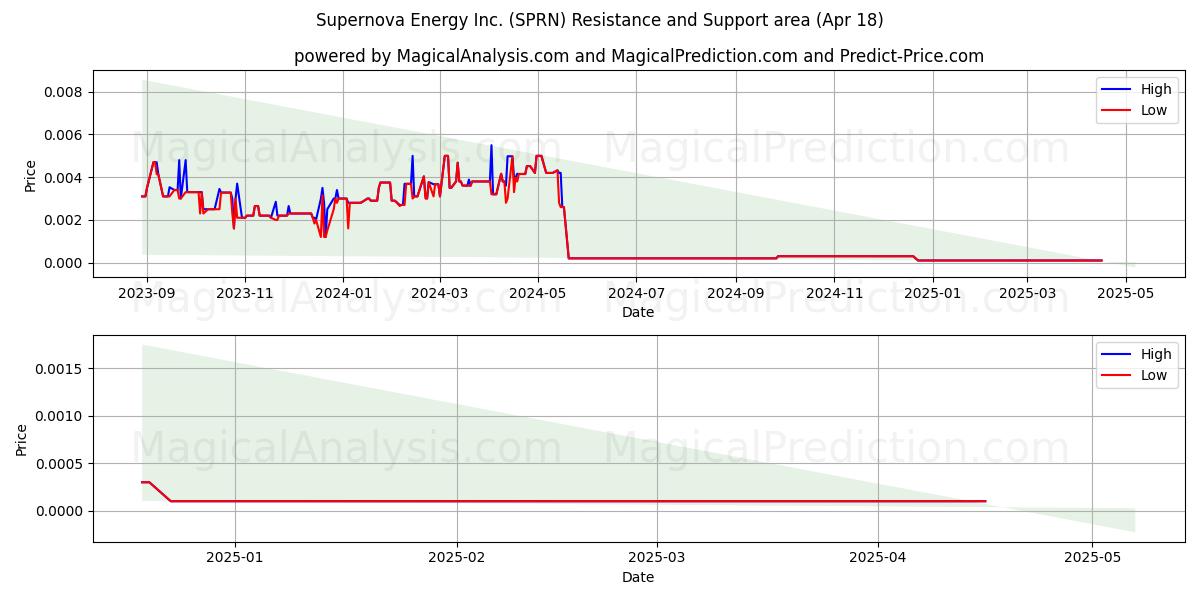Click the '0.002' y-axis label in the top chart

click(x=65, y=220)
